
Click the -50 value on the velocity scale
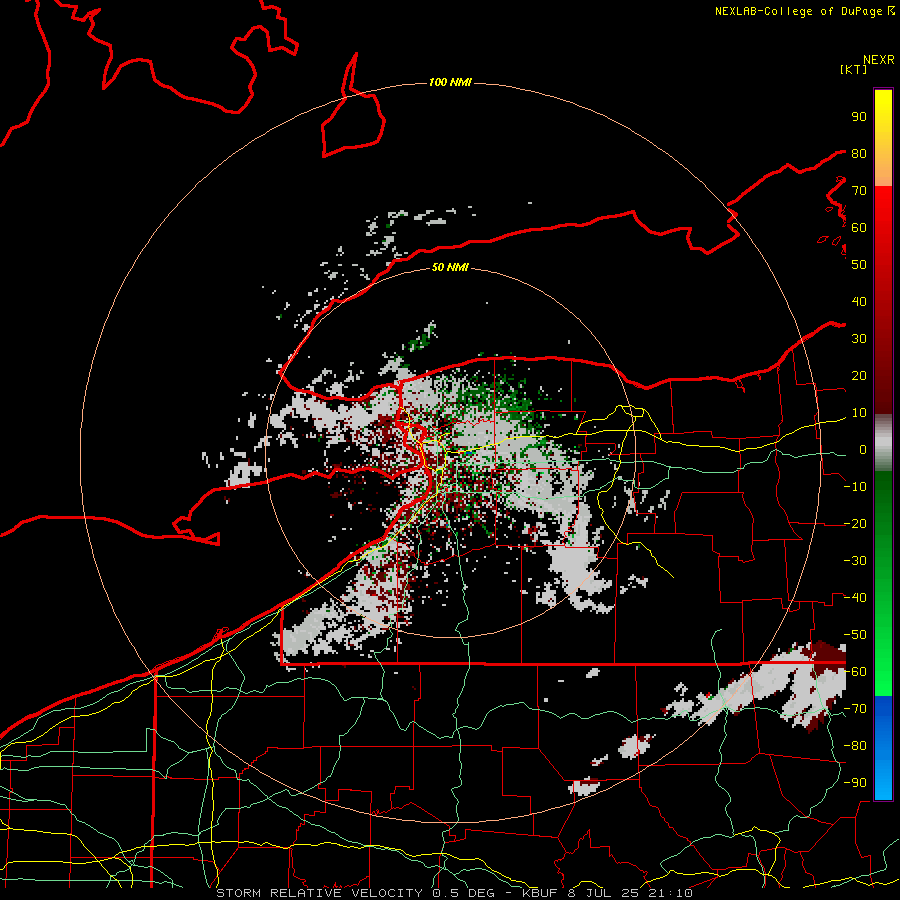(x=855, y=635)
